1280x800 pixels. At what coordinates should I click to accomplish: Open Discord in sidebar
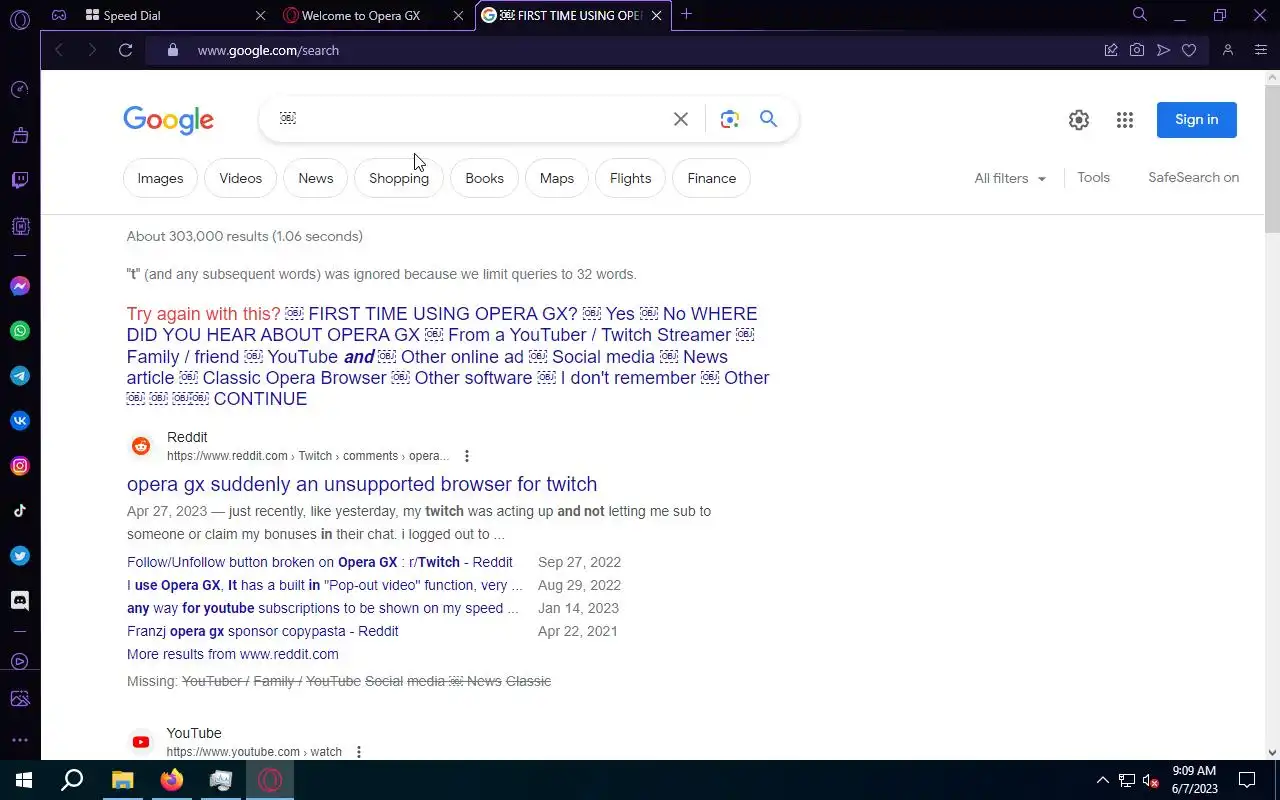tap(20, 601)
